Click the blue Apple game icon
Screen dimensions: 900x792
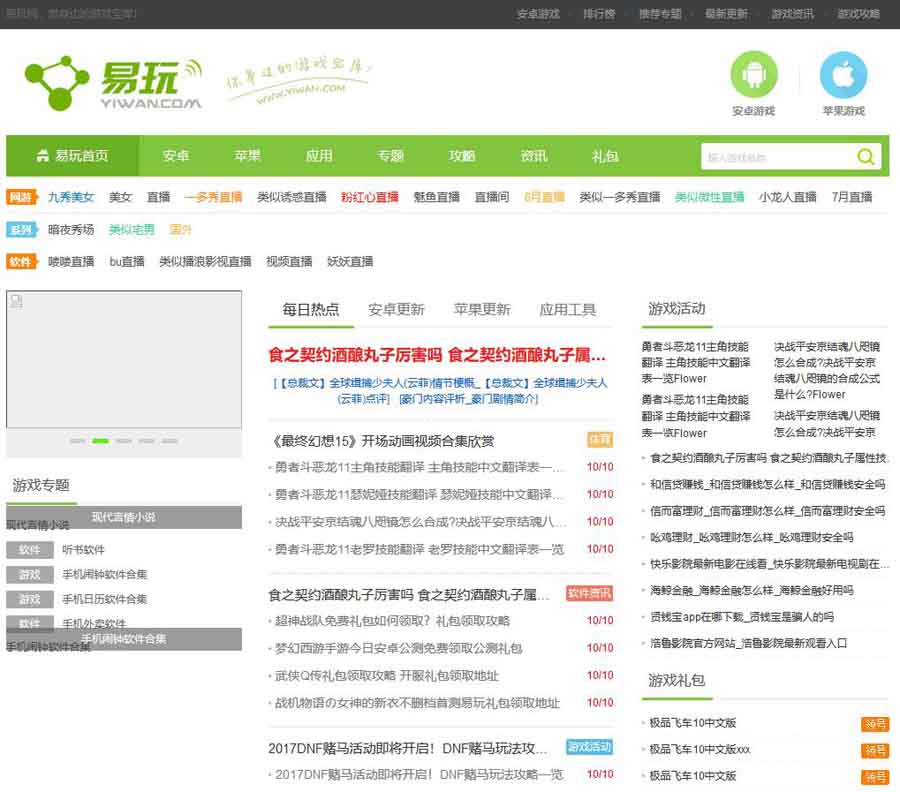pos(843,76)
